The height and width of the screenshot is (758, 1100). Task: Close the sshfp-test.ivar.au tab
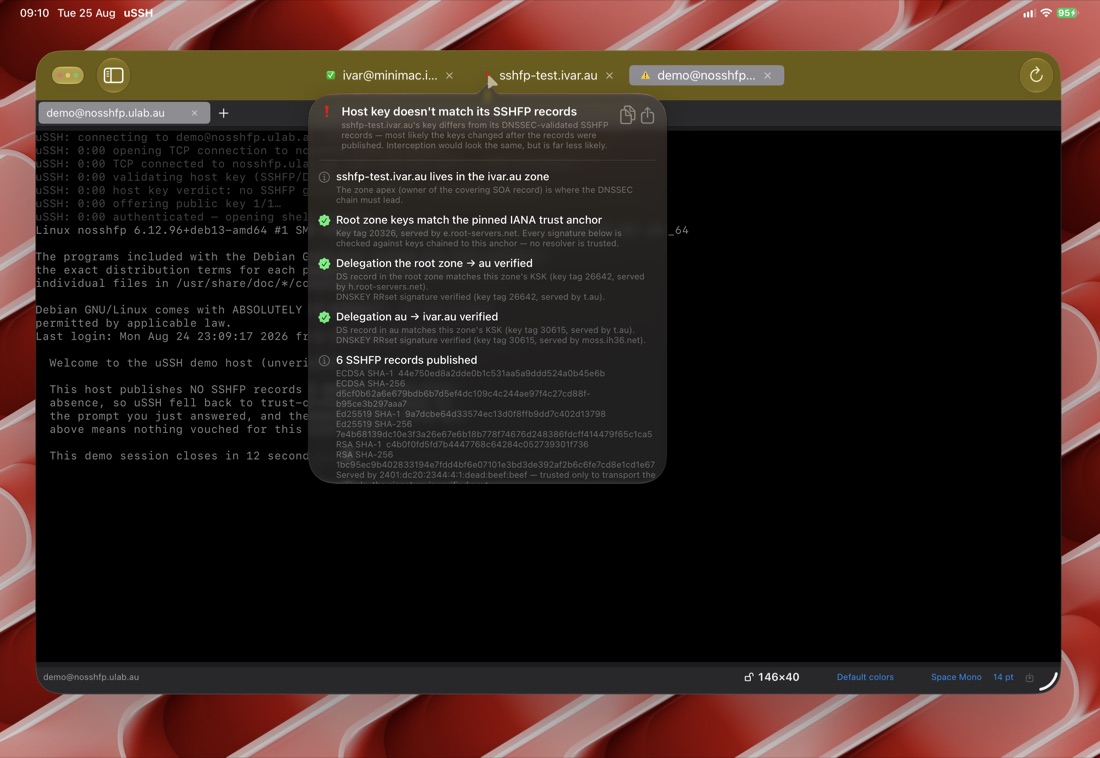coord(609,75)
